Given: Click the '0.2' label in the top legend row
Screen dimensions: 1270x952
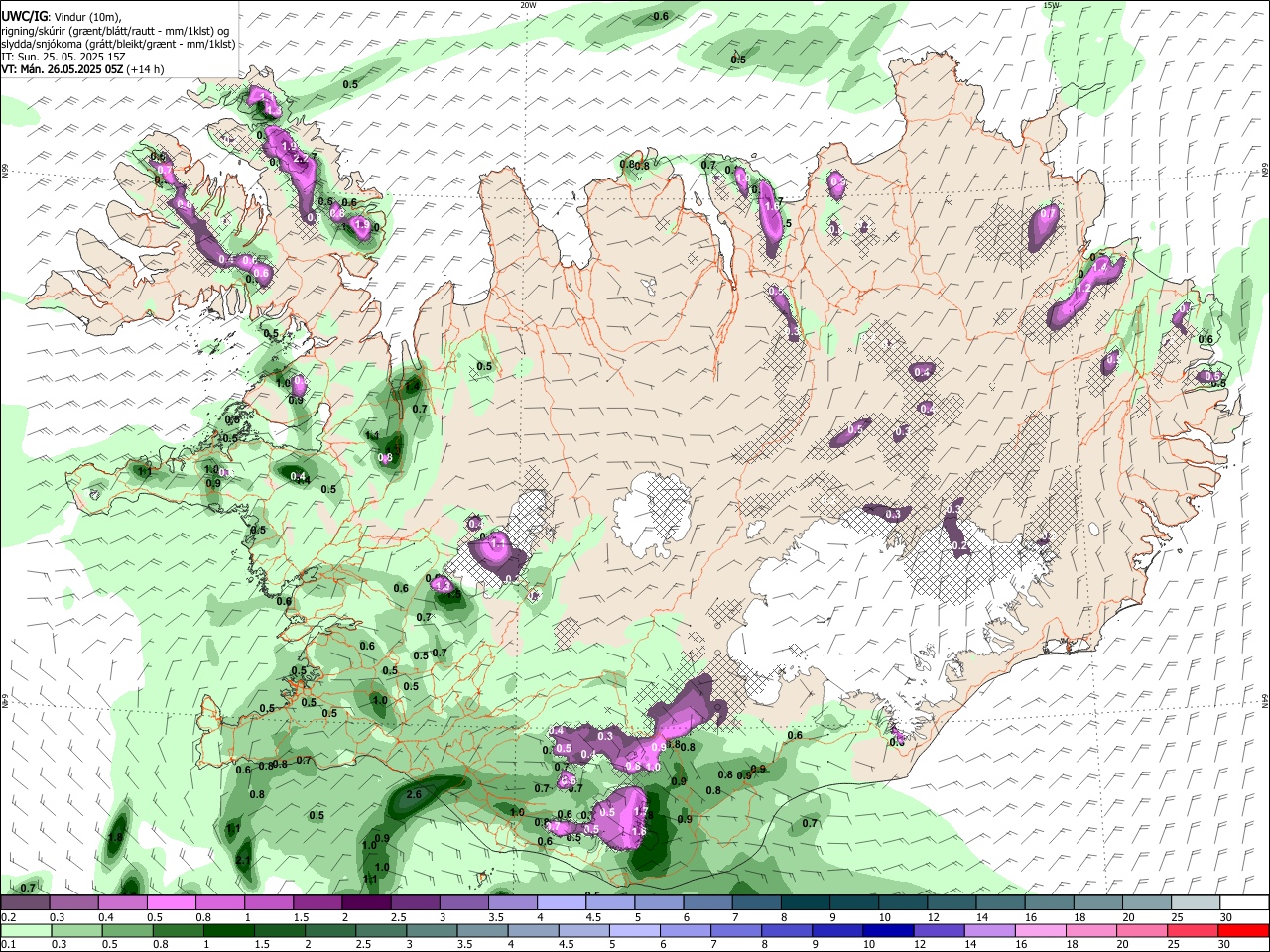Looking at the screenshot, I should click(x=9, y=916).
